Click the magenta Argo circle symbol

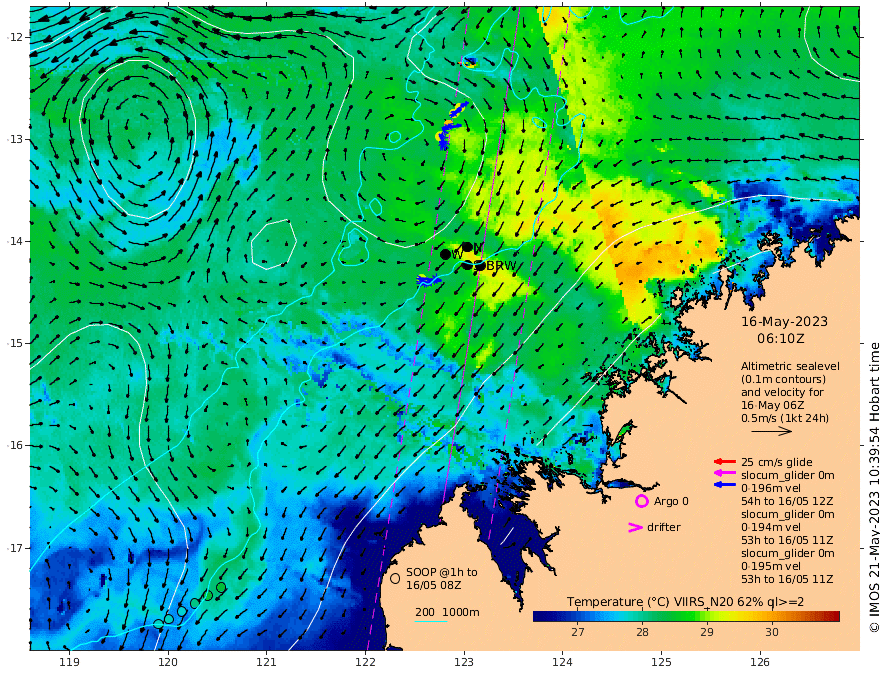[641, 501]
